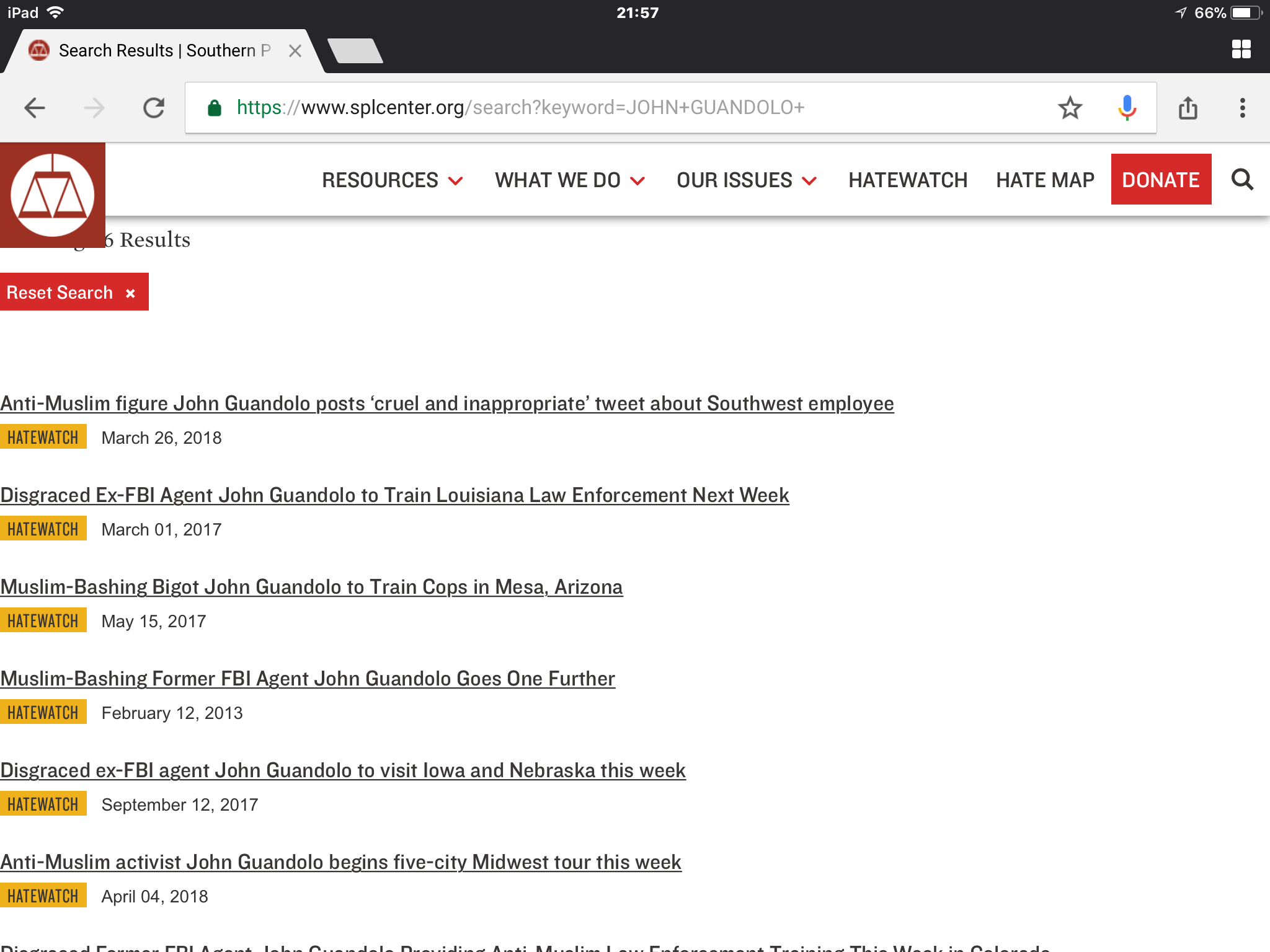
Task: Close the Search Results browser tab
Action: (x=295, y=51)
